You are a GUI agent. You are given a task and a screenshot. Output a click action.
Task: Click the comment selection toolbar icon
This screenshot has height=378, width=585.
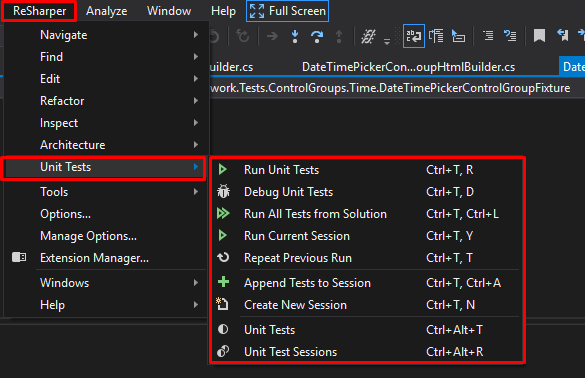510,36
